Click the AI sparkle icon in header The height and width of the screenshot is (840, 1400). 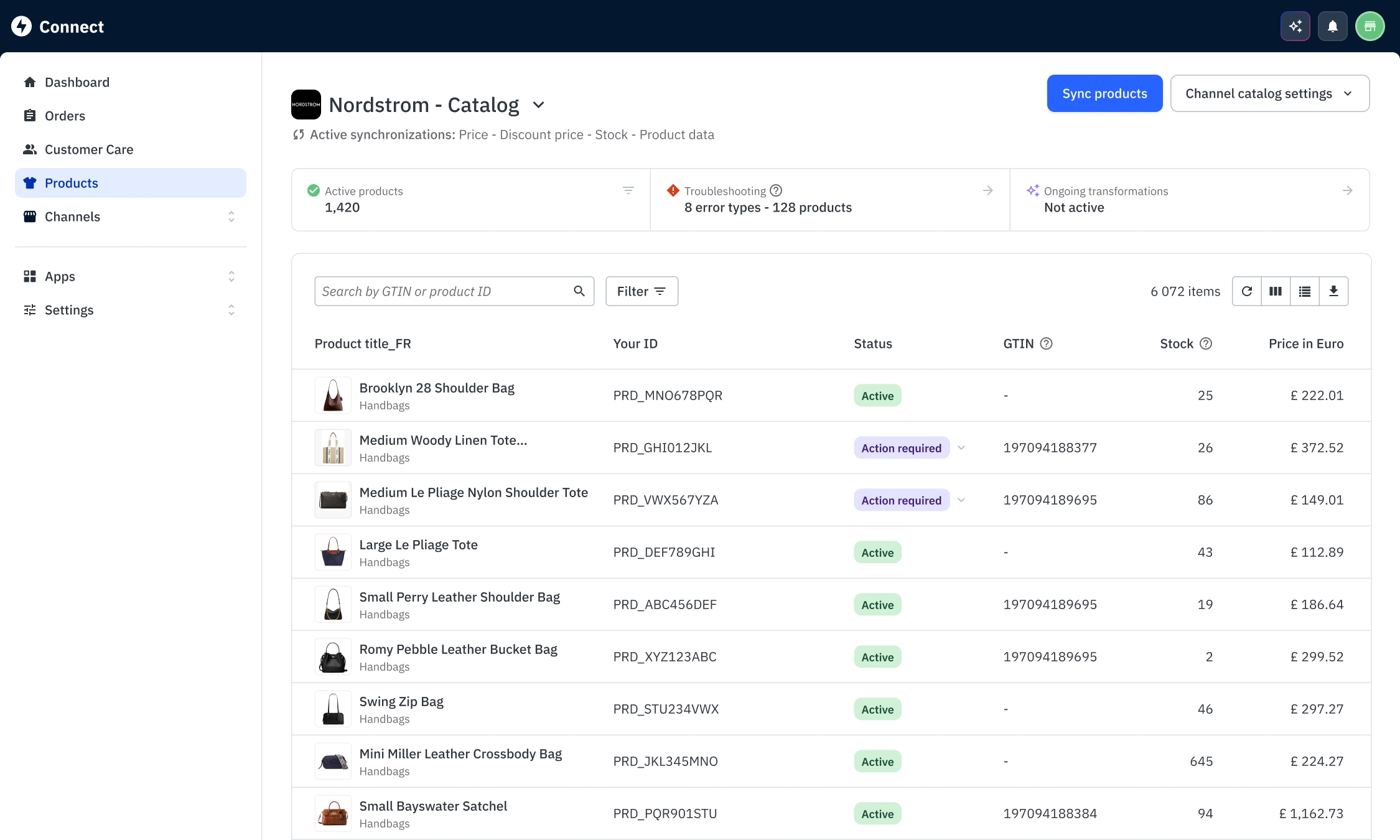point(1295,26)
